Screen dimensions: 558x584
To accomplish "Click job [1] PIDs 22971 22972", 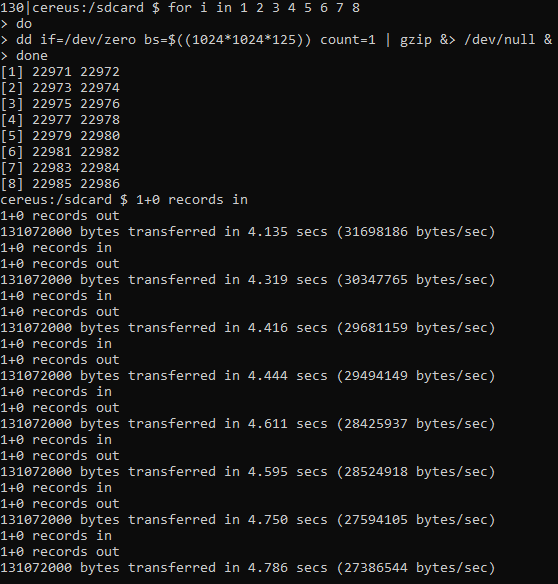I will tap(60, 72).
